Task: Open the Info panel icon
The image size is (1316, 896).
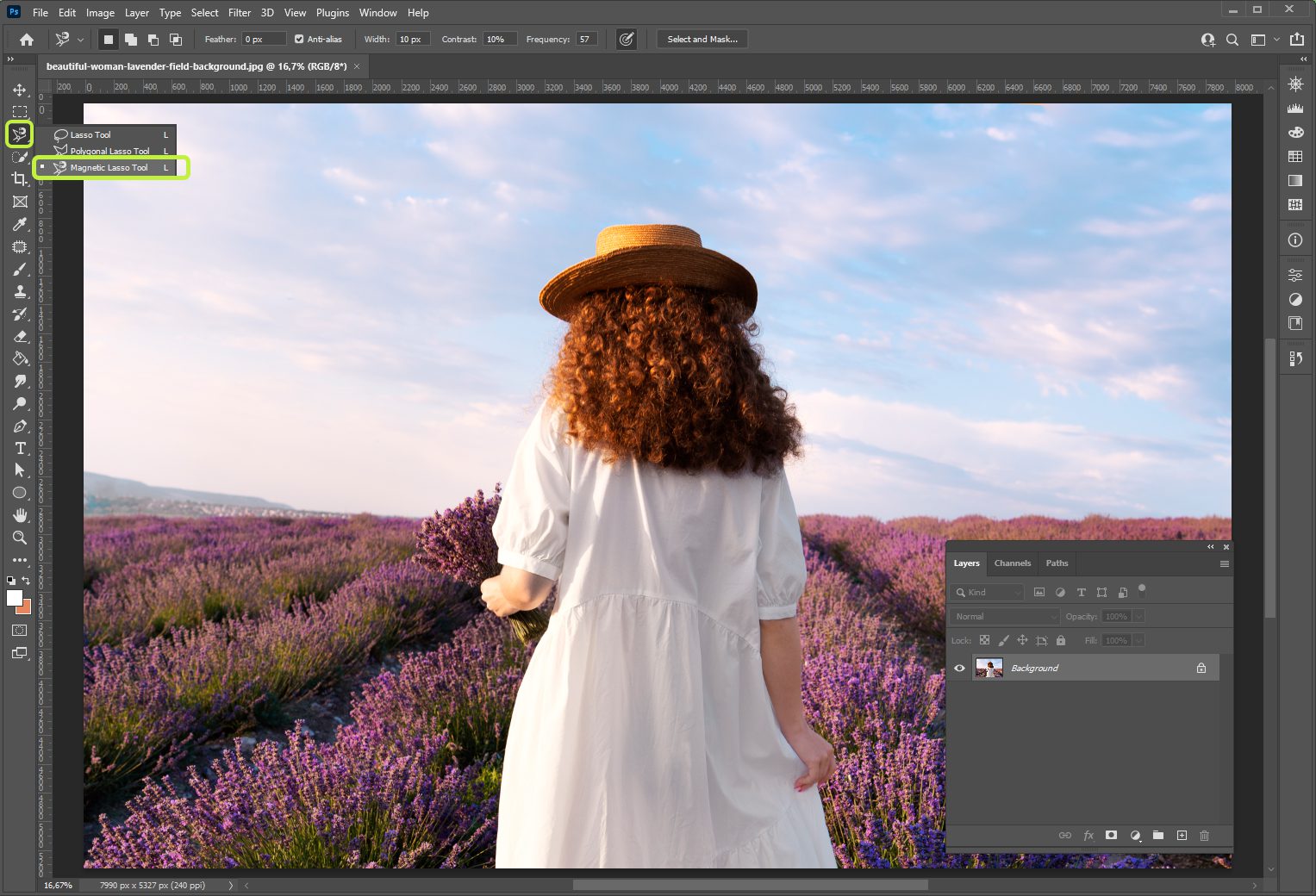Action: 1295,240
